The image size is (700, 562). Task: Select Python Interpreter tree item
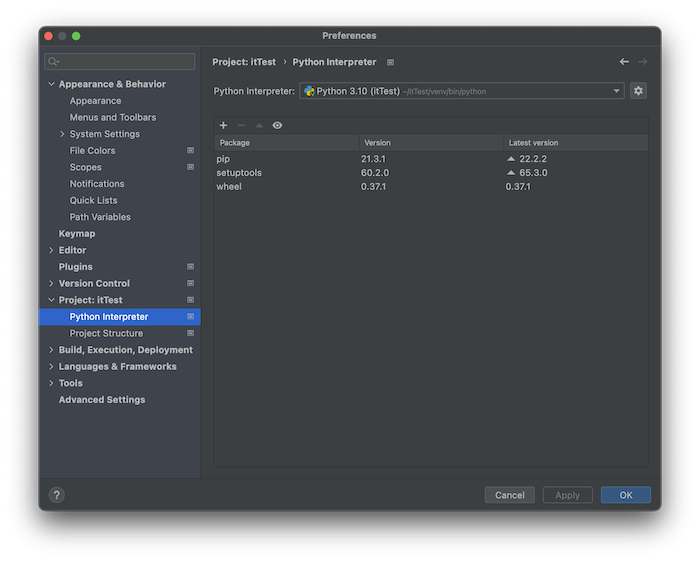(120, 316)
